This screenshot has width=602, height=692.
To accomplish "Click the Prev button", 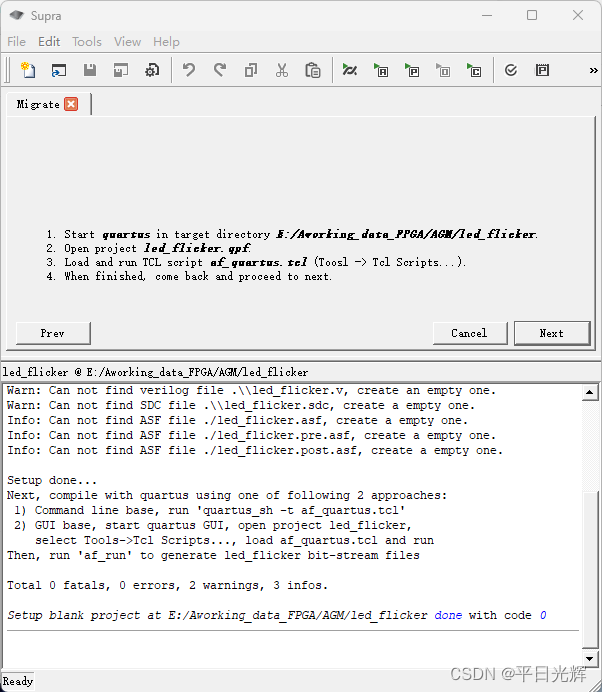I will (53, 333).
